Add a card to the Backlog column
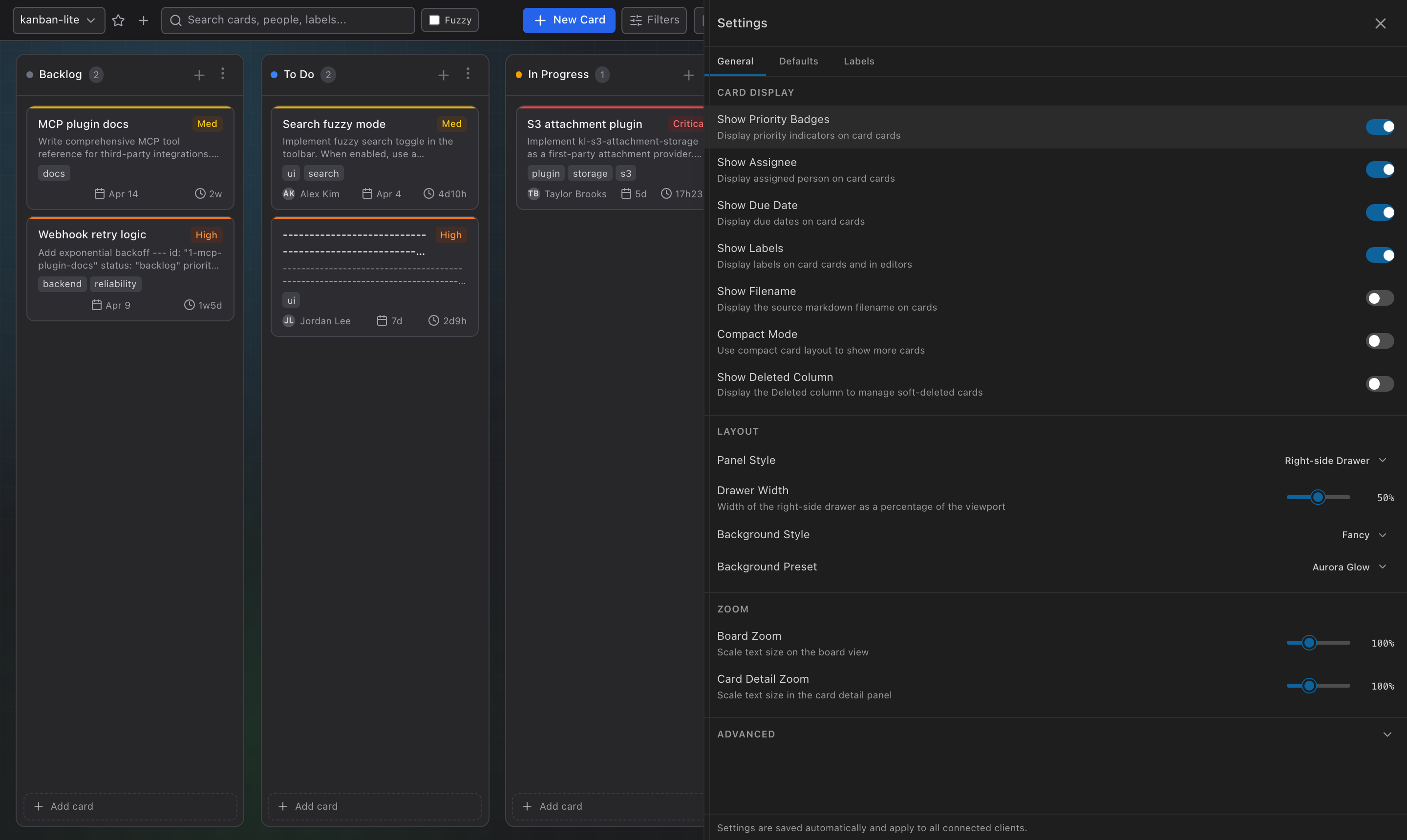Image resolution: width=1407 pixels, height=840 pixels. click(x=129, y=806)
